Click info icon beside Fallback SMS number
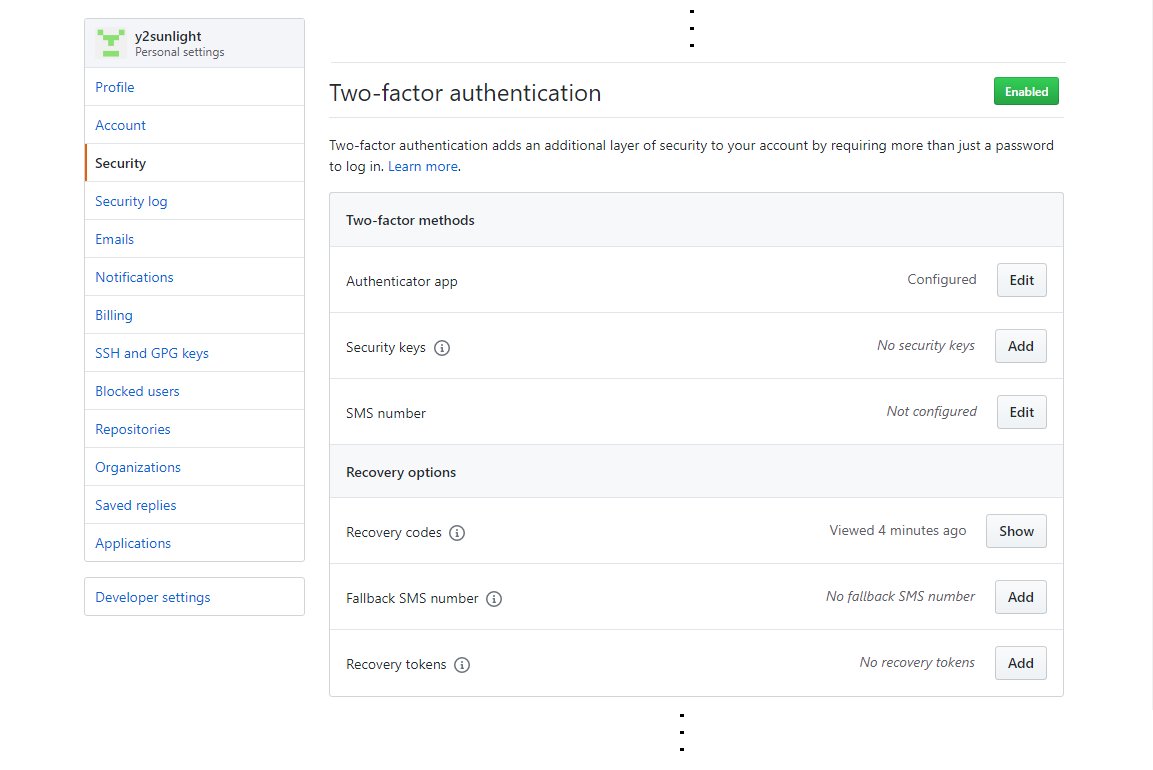The height and width of the screenshot is (770, 1153). (494, 599)
